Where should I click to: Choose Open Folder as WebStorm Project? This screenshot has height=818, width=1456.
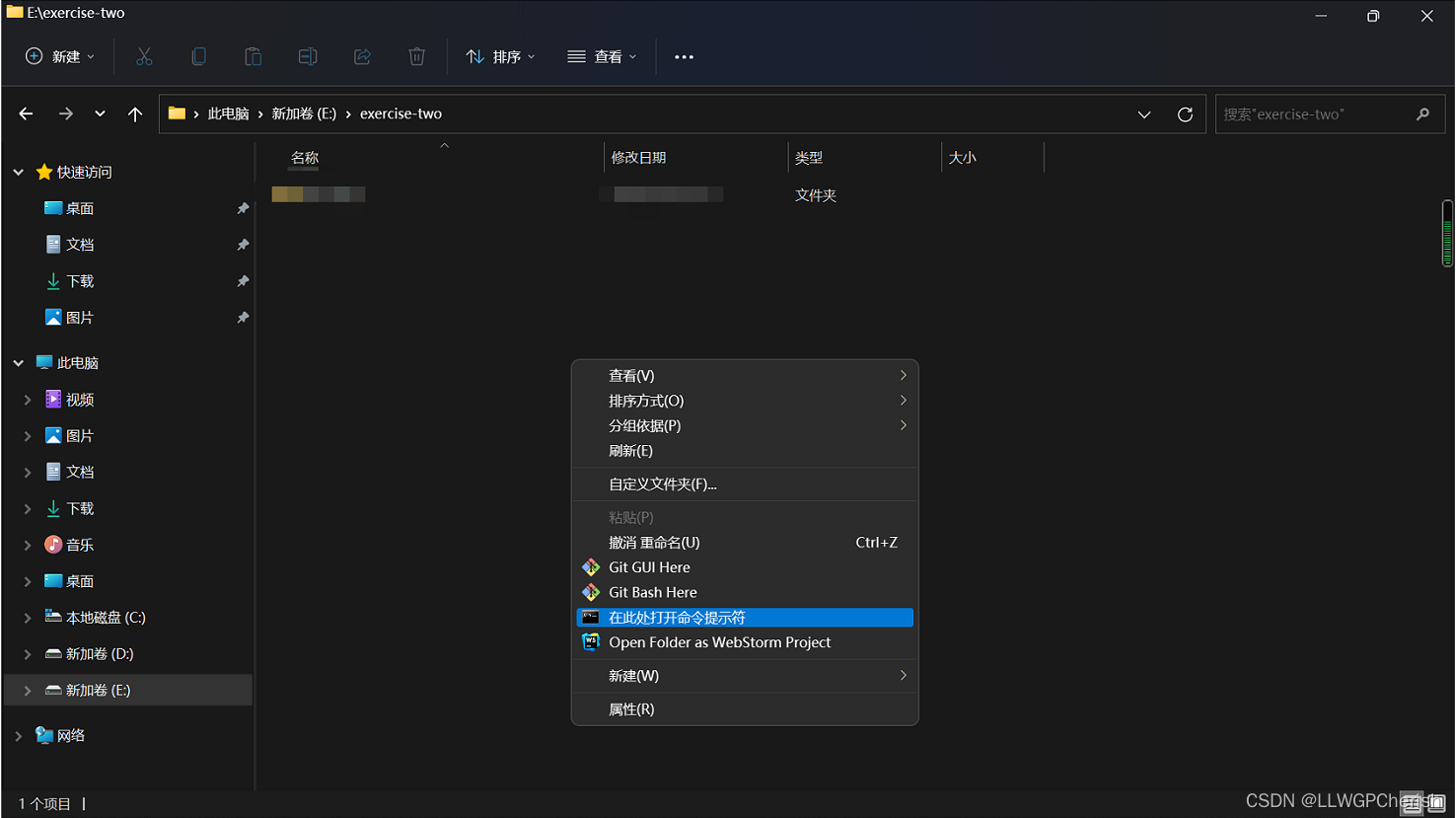pos(719,641)
